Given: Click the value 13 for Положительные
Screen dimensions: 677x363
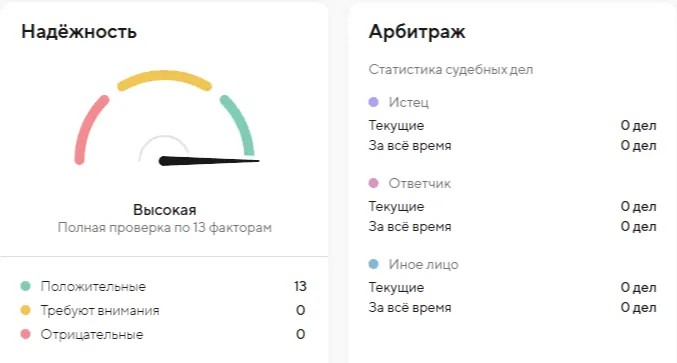Looking at the screenshot, I should 300,286.
